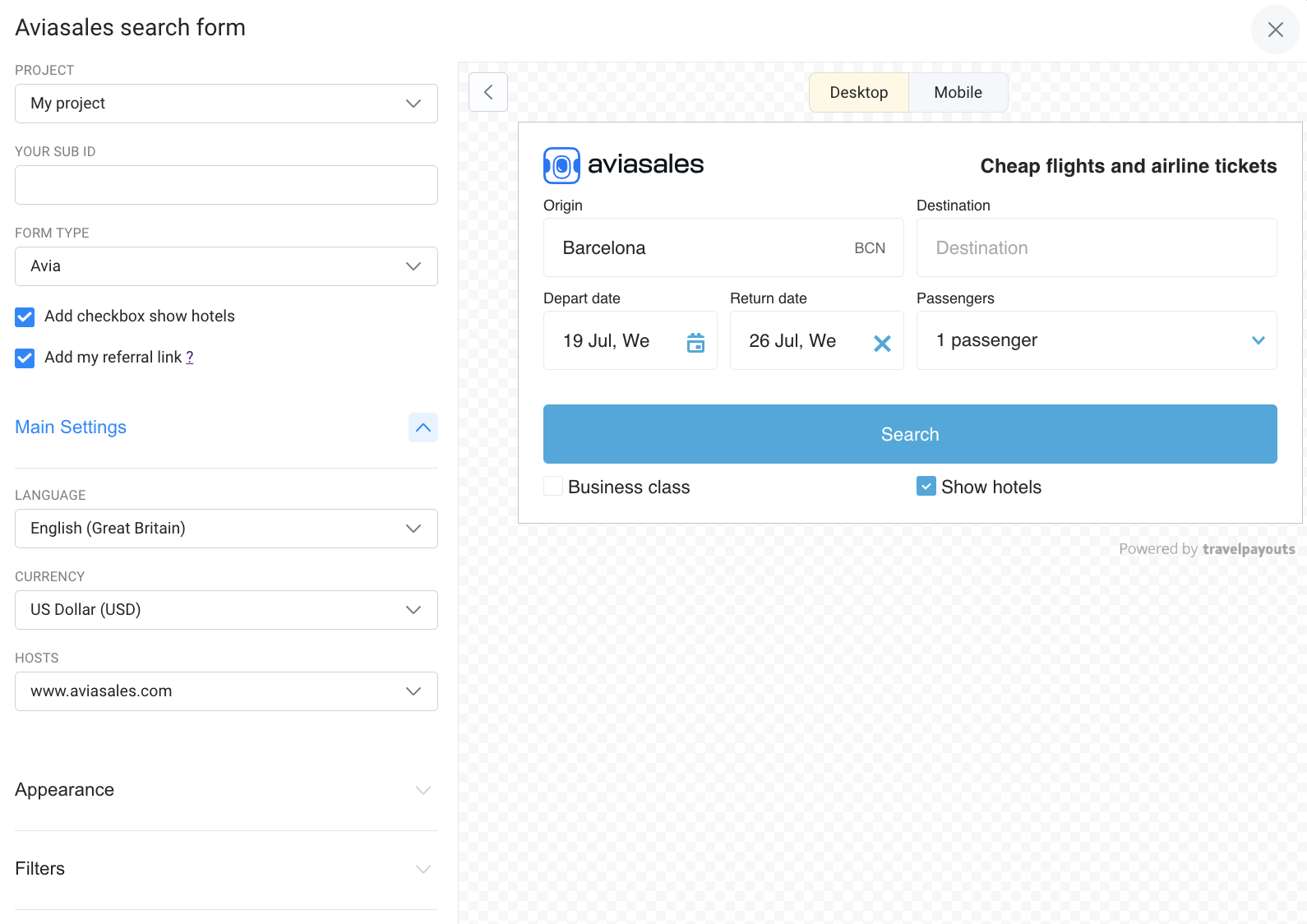The height and width of the screenshot is (924, 1307).
Task: Open the referral link help question mark
Action: [x=190, y=358]
